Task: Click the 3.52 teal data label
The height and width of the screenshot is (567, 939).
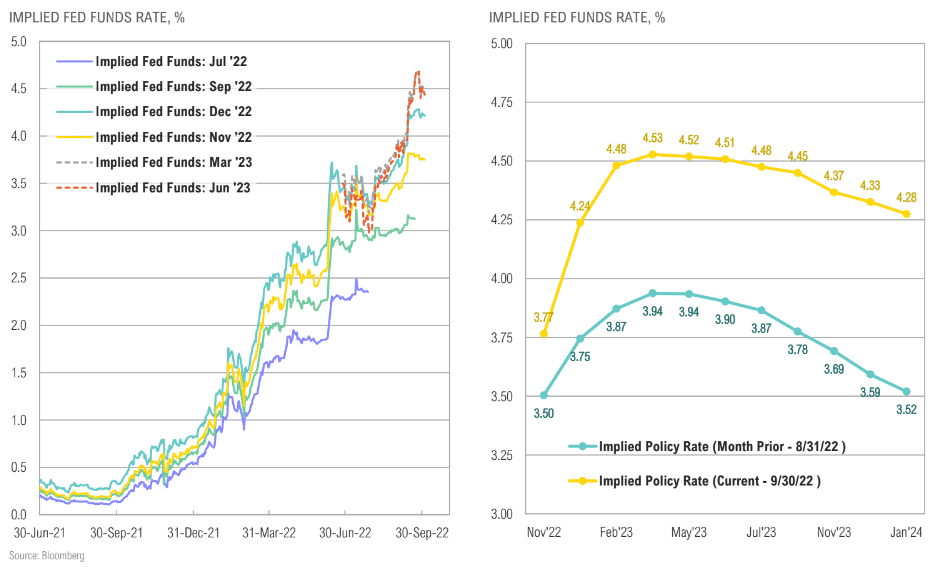Action: point(906,410)
